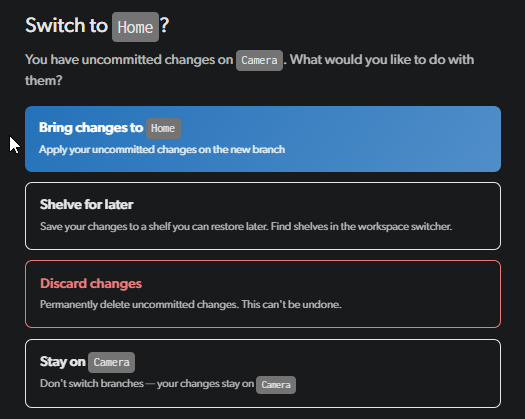Screen dimensions: 525x419
Task: Click the Save your changes to a shelf description
Action: tap(246, 226)
